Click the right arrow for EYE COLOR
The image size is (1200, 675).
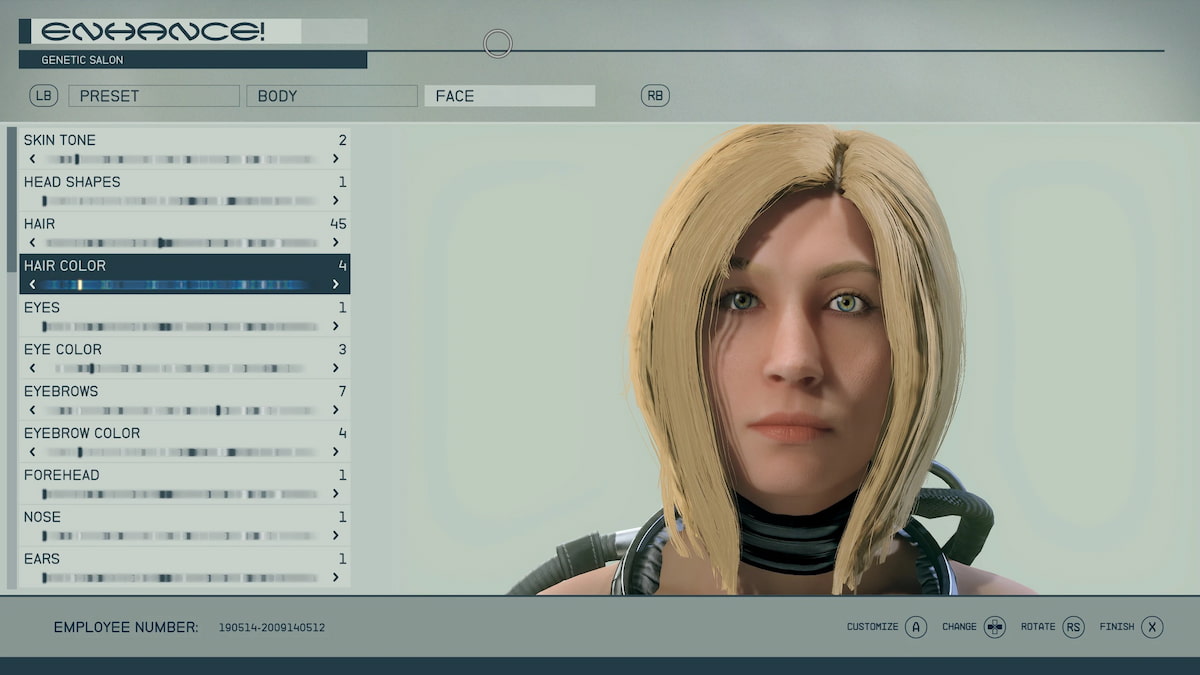pyautogui.click(x=336, y=368)
